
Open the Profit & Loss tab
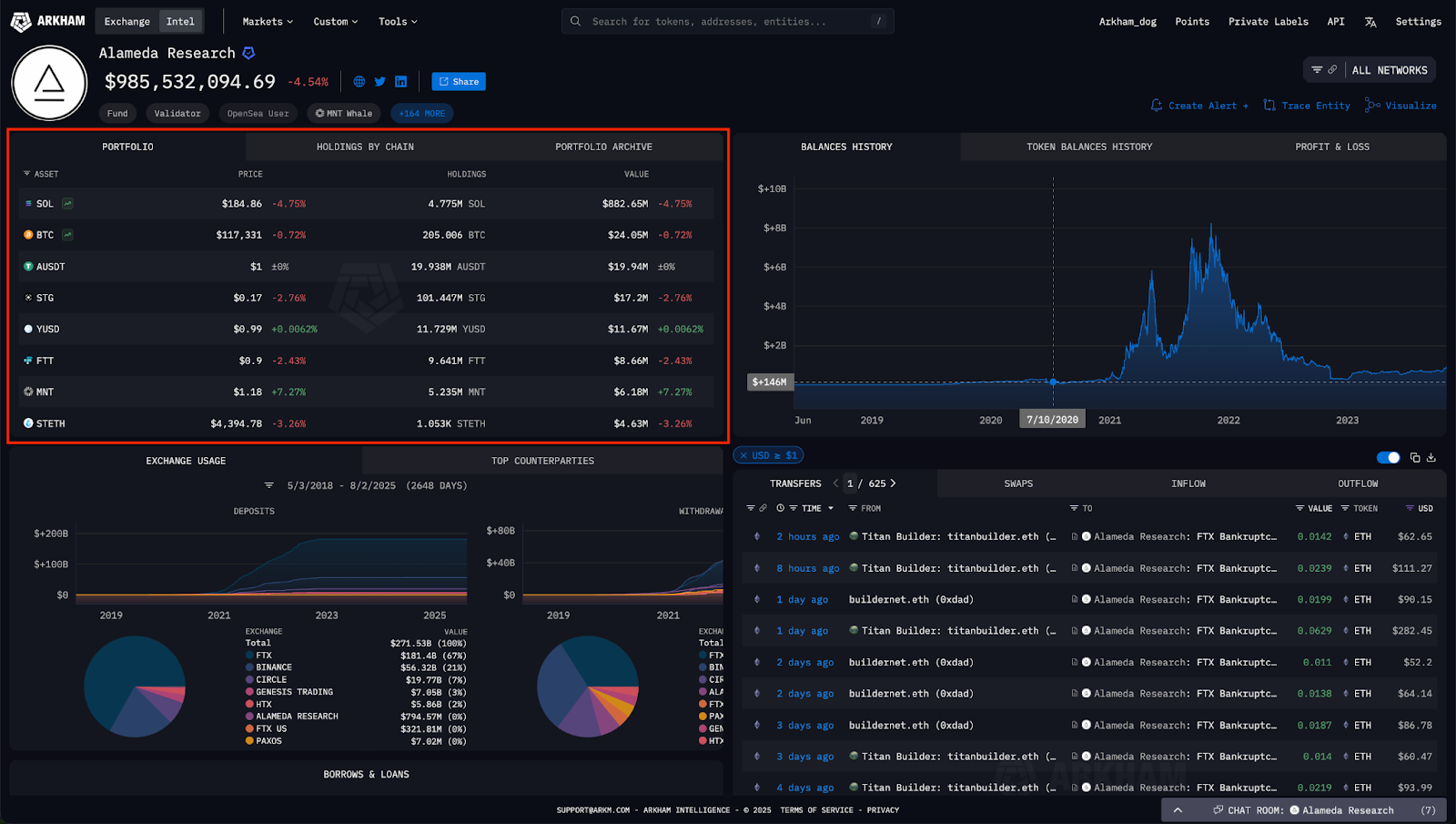1331,147
